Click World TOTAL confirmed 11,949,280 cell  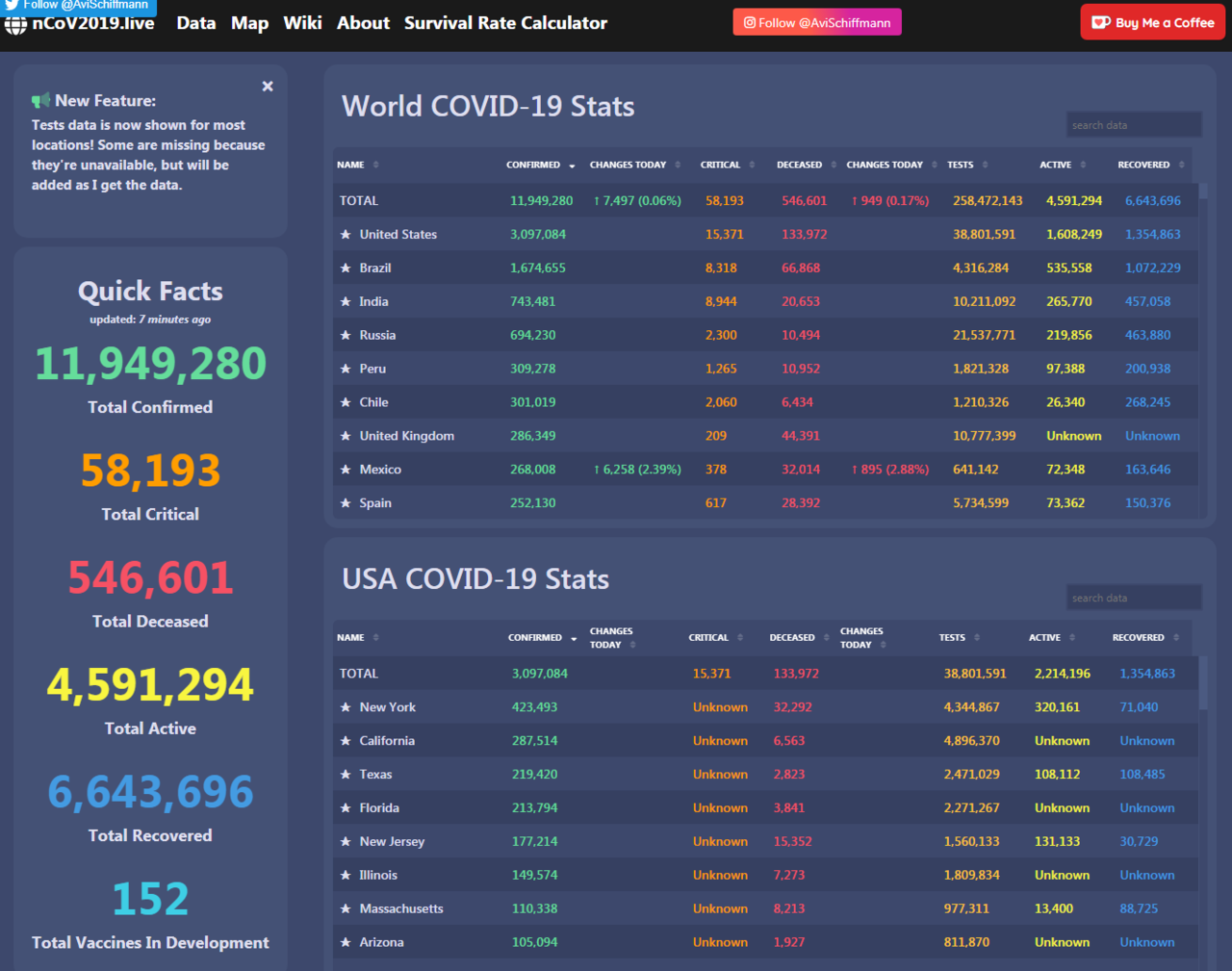541,201
